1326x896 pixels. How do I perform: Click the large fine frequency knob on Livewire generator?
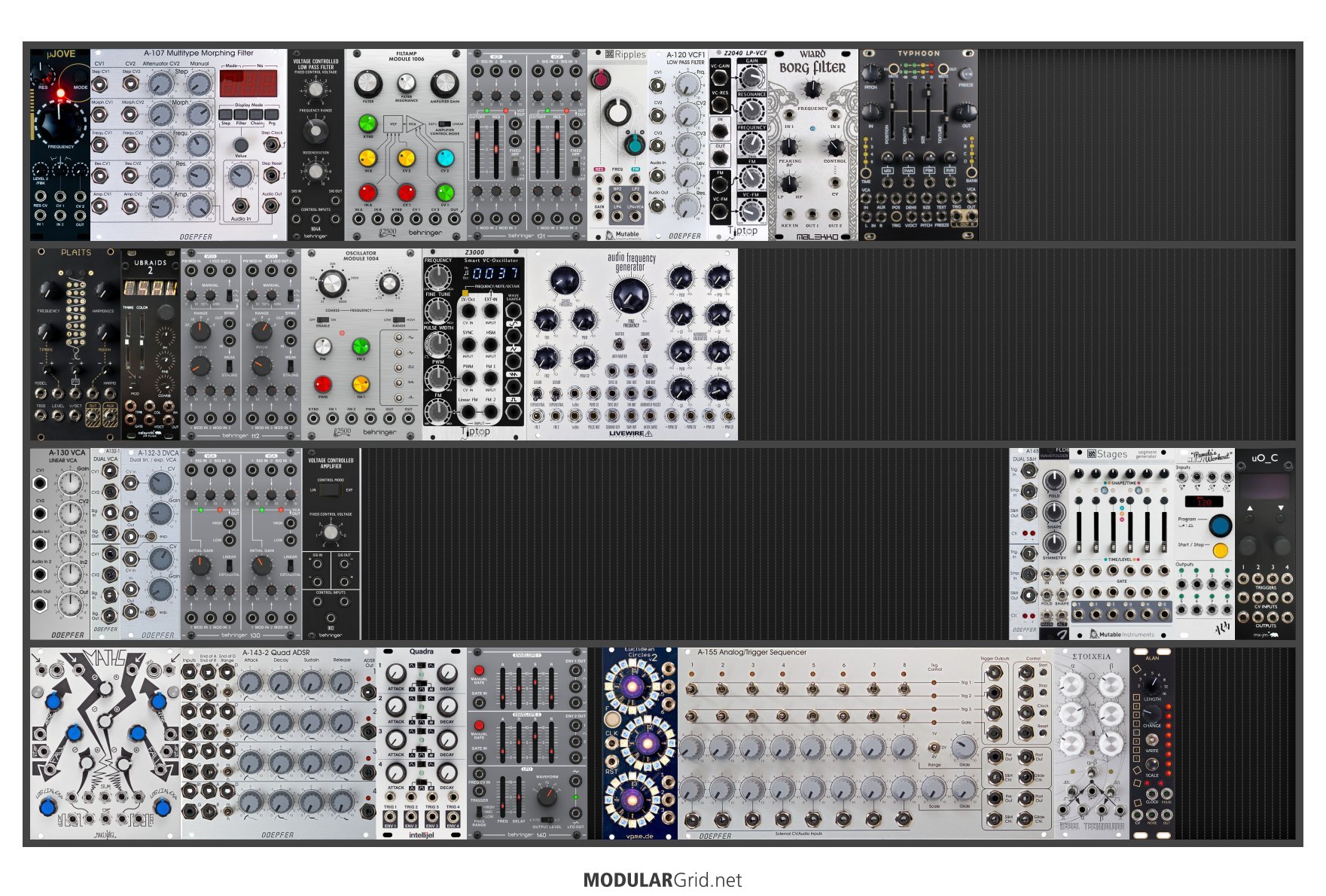(631, 297)
